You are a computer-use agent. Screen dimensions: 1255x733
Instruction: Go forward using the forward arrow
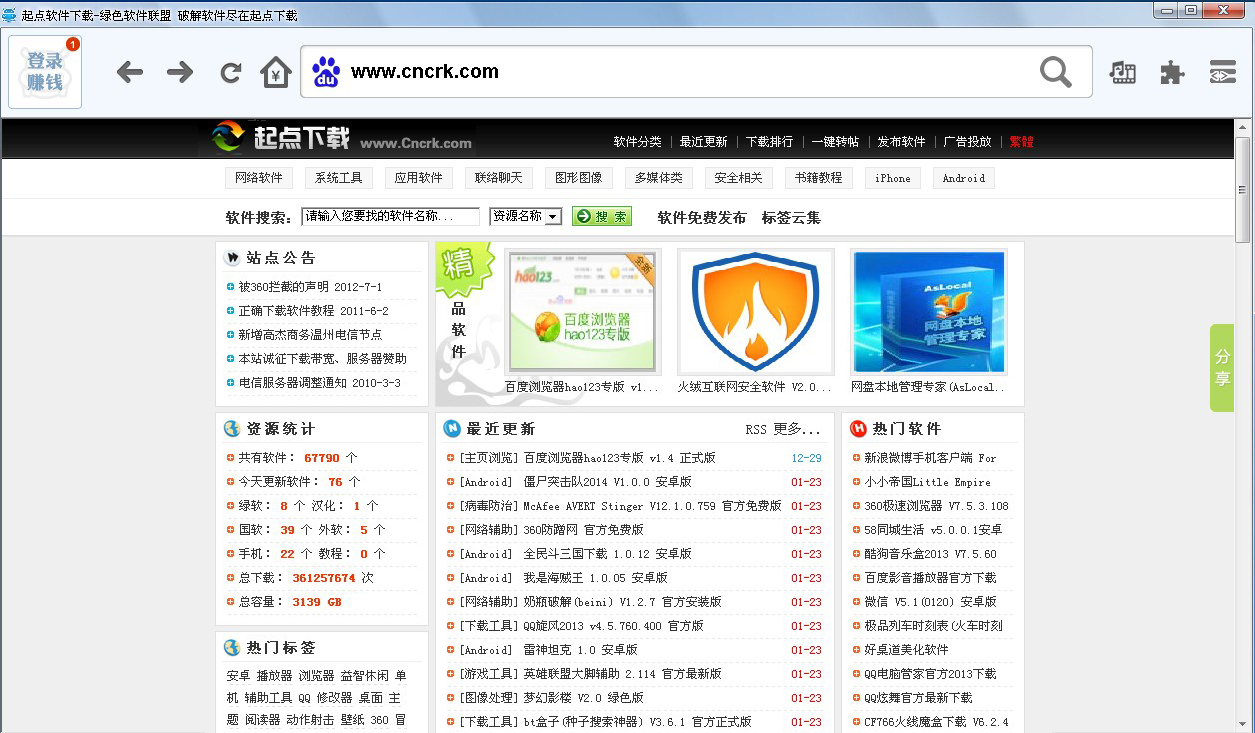point(178,72)
